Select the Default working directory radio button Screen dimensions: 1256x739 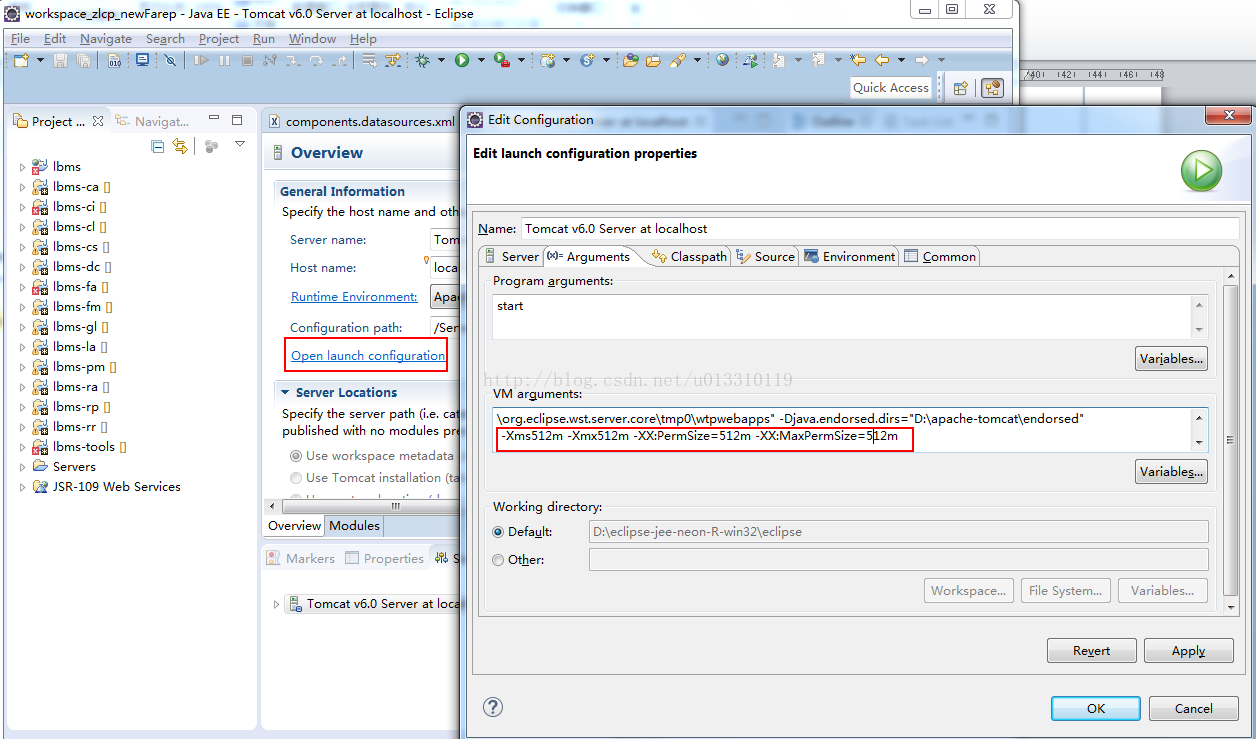pos(498,532)
